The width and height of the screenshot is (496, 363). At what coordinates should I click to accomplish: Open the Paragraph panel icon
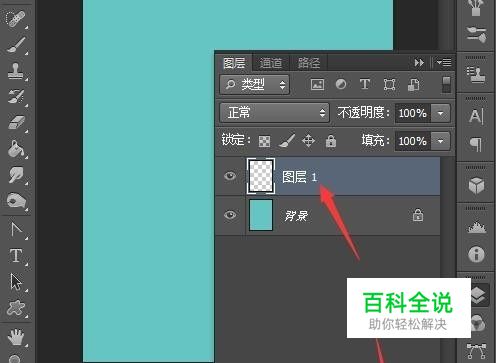click(x=476, y=144)
